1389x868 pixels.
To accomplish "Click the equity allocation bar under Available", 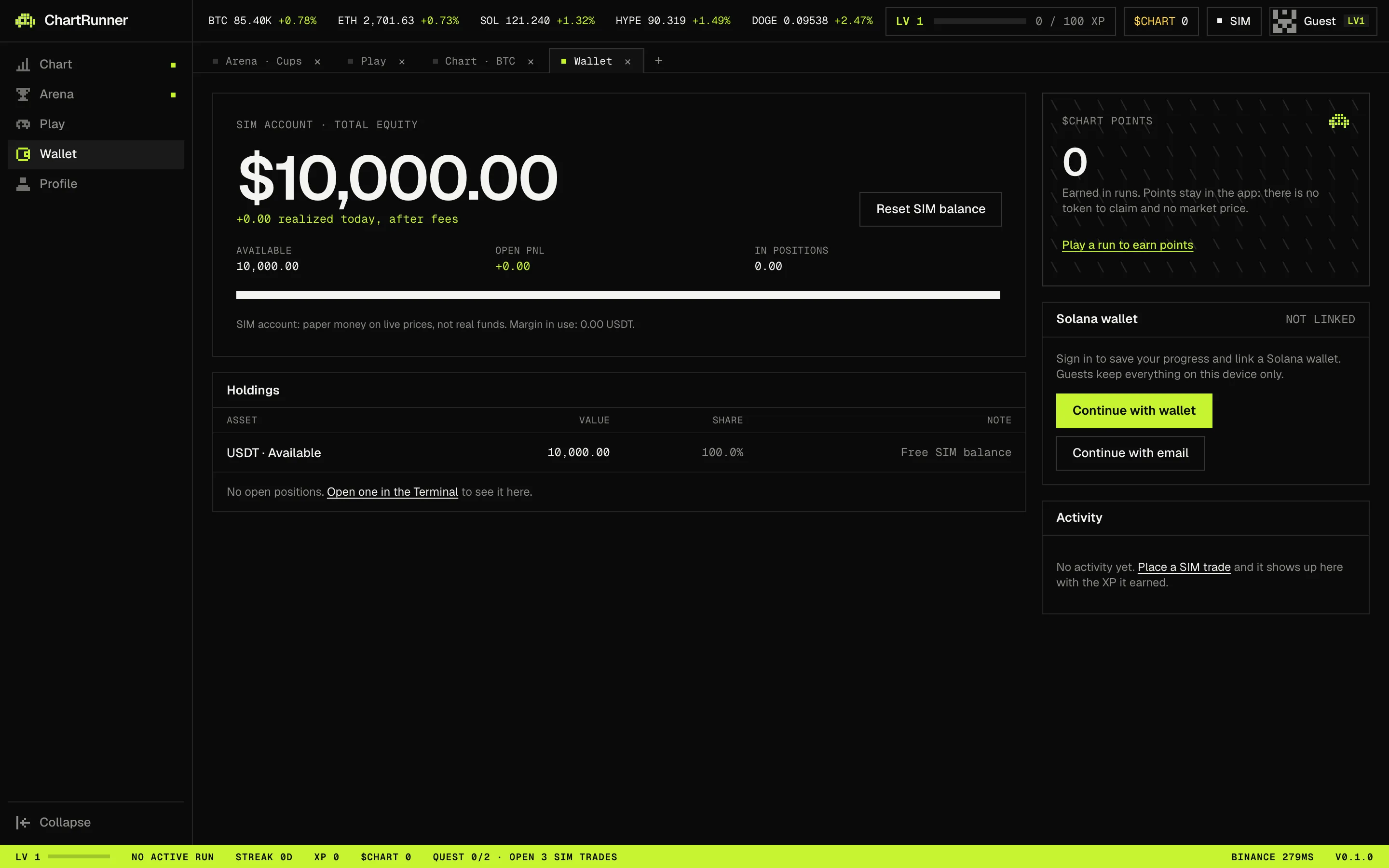I will pyautogui.click(x=618, y=295).
